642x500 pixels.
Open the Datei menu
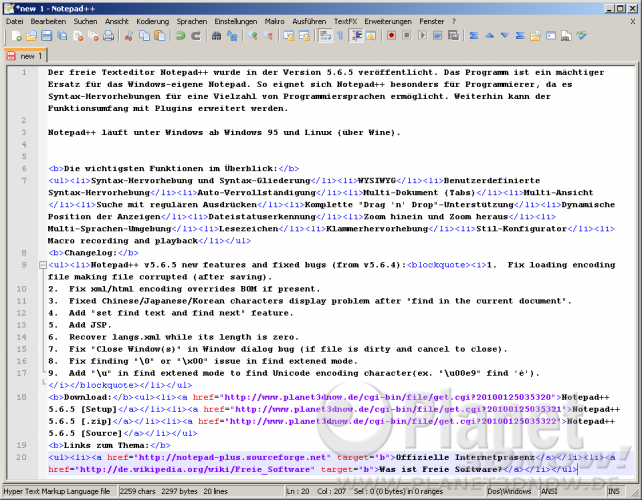tap(15, 21)
